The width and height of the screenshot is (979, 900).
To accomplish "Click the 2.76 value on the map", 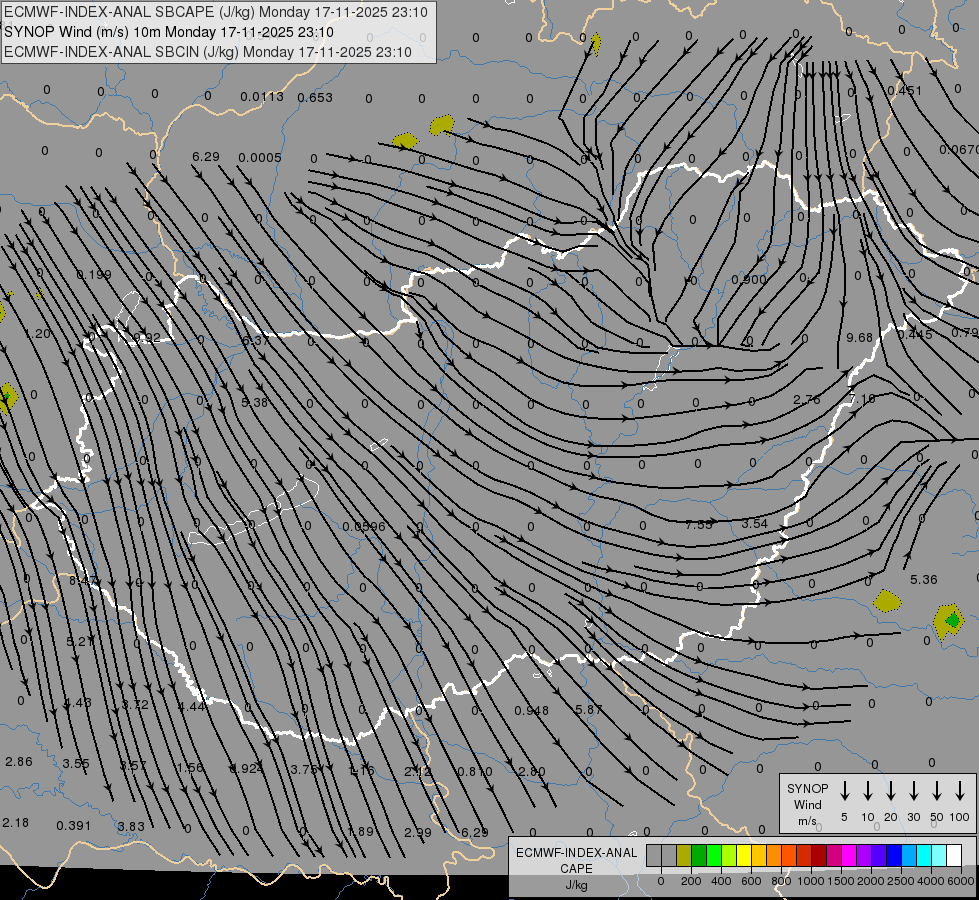I will click(807, 399).
